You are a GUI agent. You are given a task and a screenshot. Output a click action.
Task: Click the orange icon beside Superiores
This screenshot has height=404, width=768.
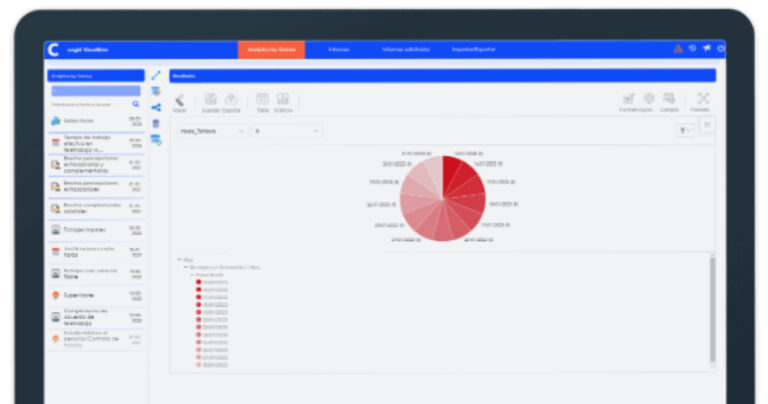tap(56, 295)
